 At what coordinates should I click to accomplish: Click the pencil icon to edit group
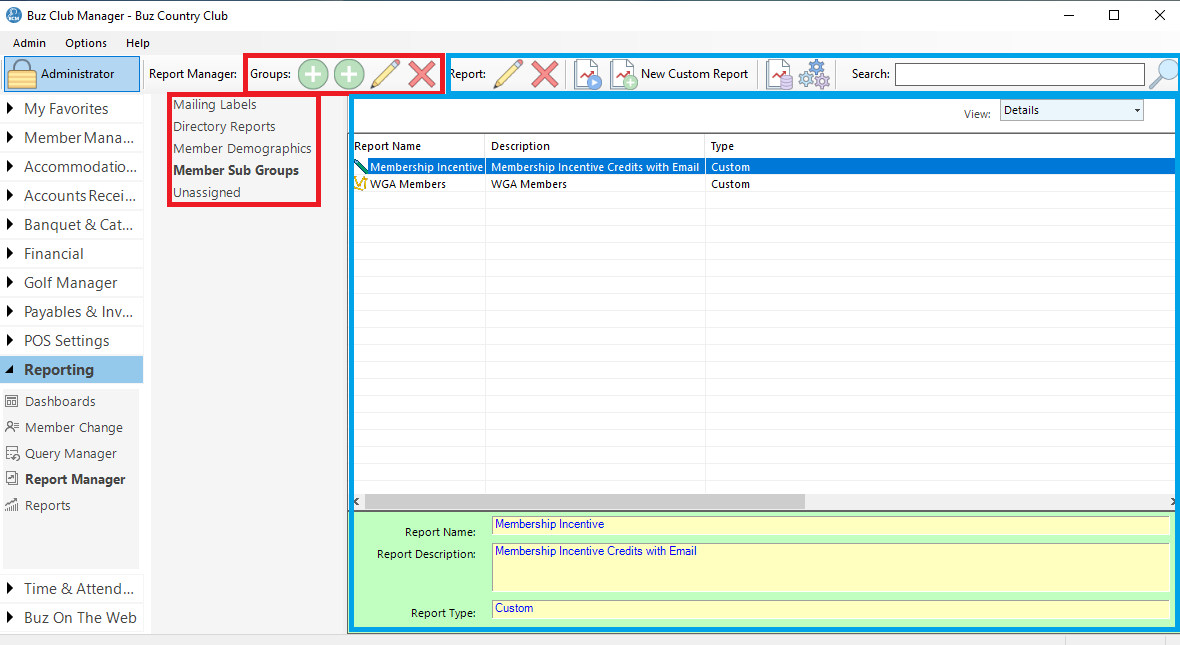pyautogui.click(x=386, y=74)
